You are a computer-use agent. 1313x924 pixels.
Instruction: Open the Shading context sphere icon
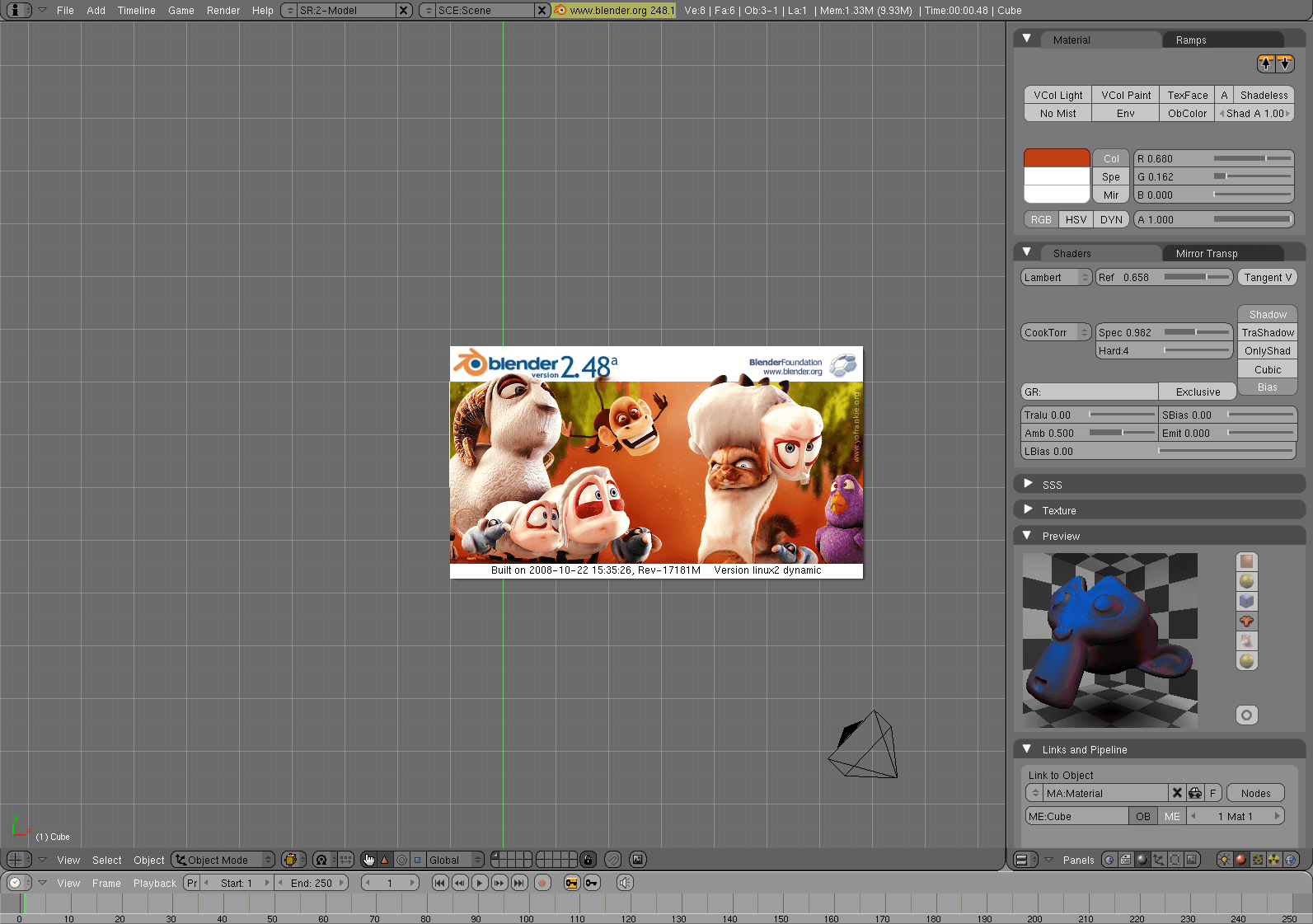click(x=1142, y=860)
